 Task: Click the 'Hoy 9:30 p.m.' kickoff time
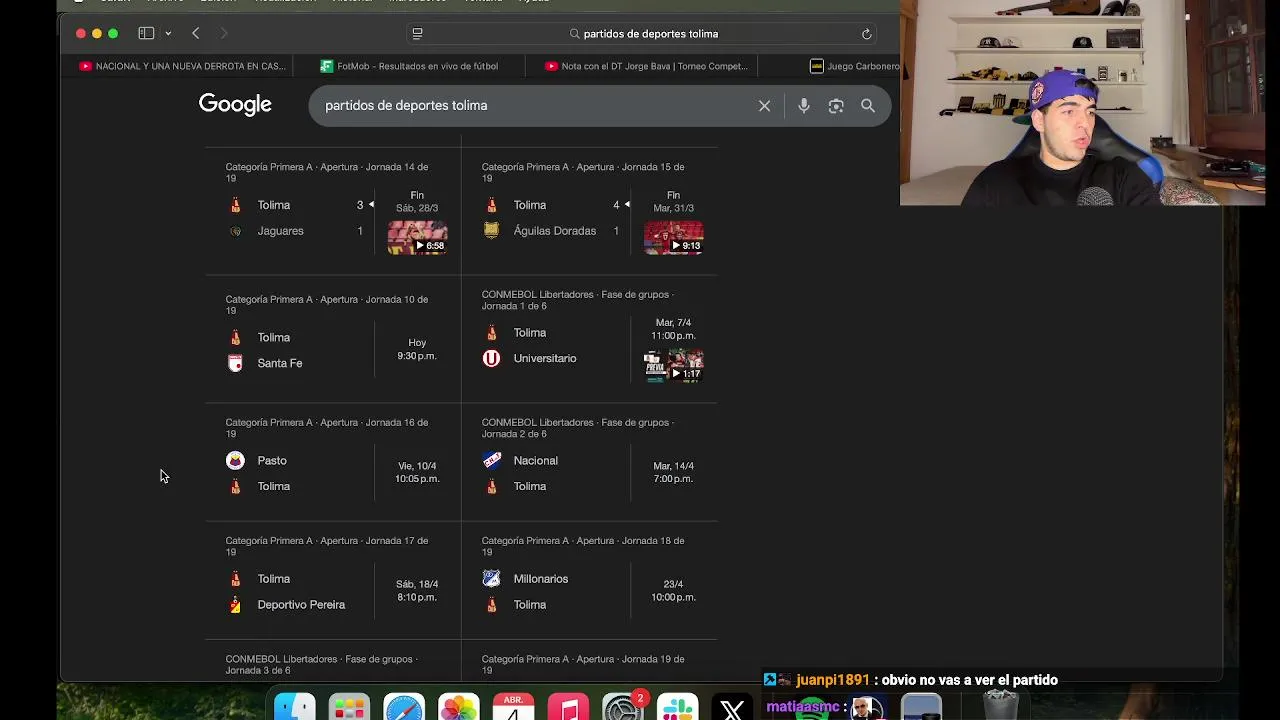tap(417, 349)
